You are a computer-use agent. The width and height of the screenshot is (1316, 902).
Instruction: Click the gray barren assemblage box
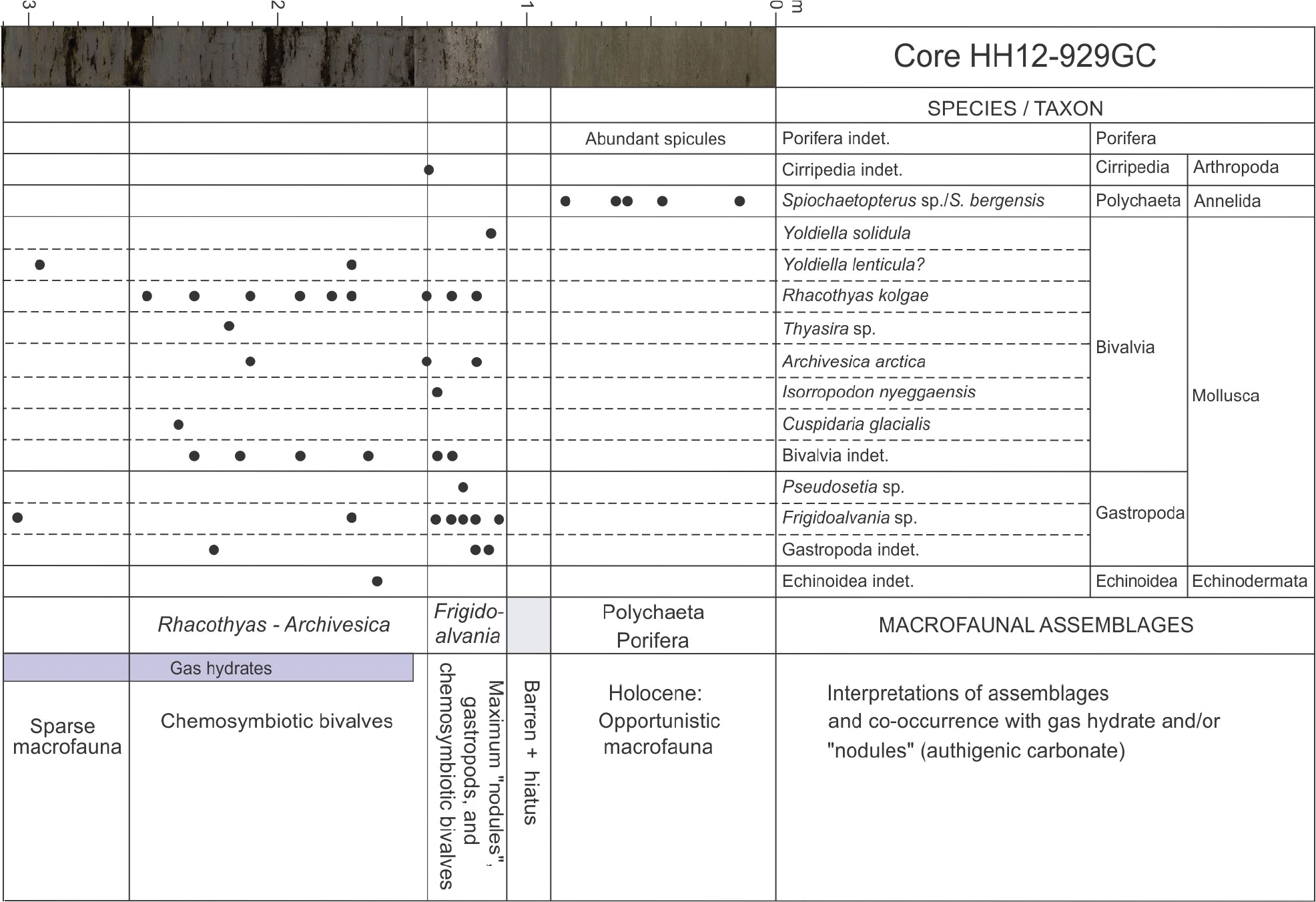tap(529, 625)
